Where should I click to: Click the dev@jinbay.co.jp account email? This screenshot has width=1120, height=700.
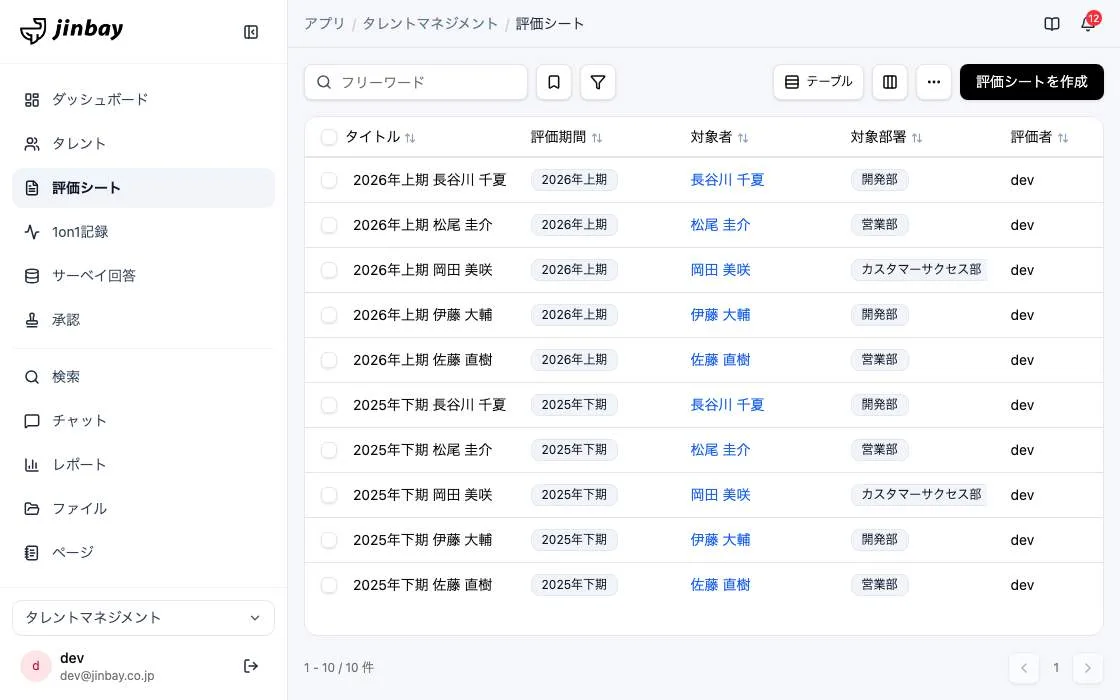tap(107, 676)
